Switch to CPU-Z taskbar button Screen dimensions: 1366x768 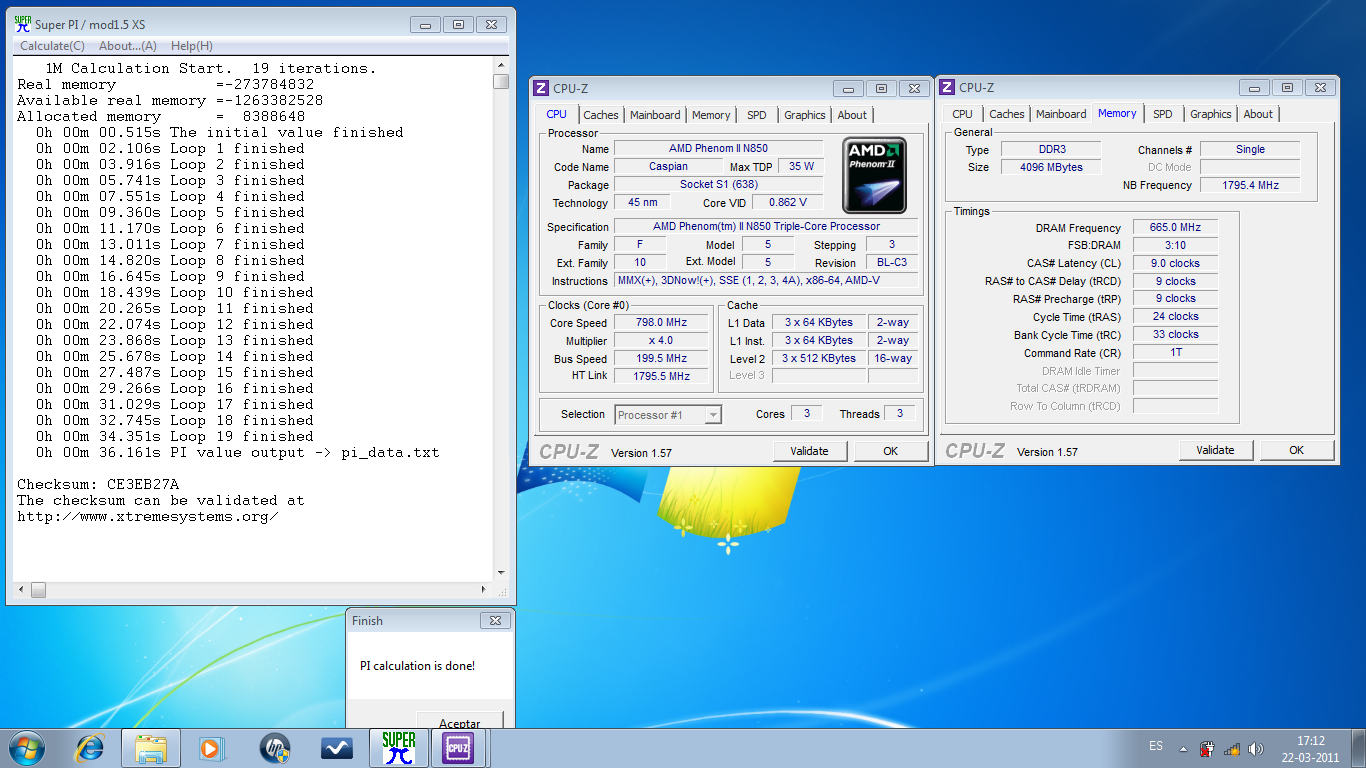click(457, 747)
